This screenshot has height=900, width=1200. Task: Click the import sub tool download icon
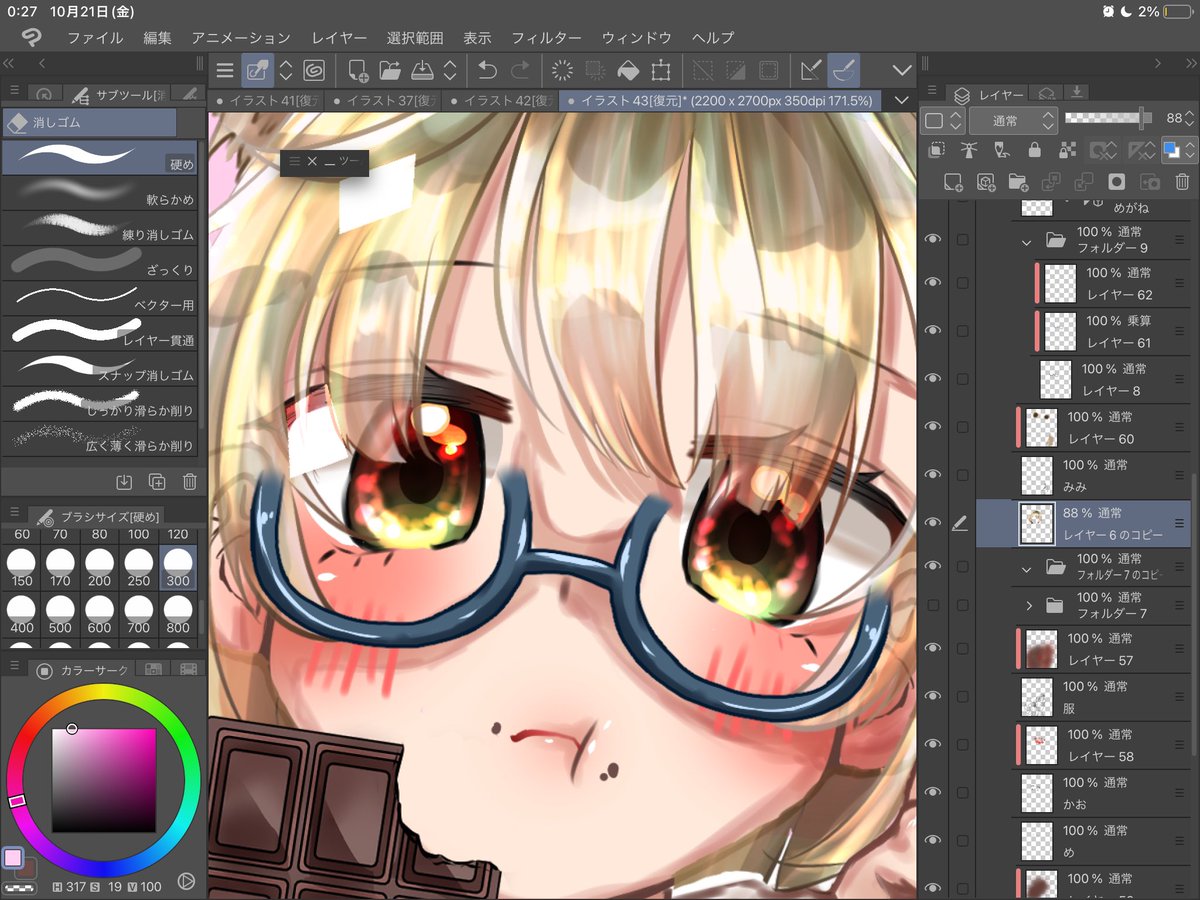pos(124,482)
